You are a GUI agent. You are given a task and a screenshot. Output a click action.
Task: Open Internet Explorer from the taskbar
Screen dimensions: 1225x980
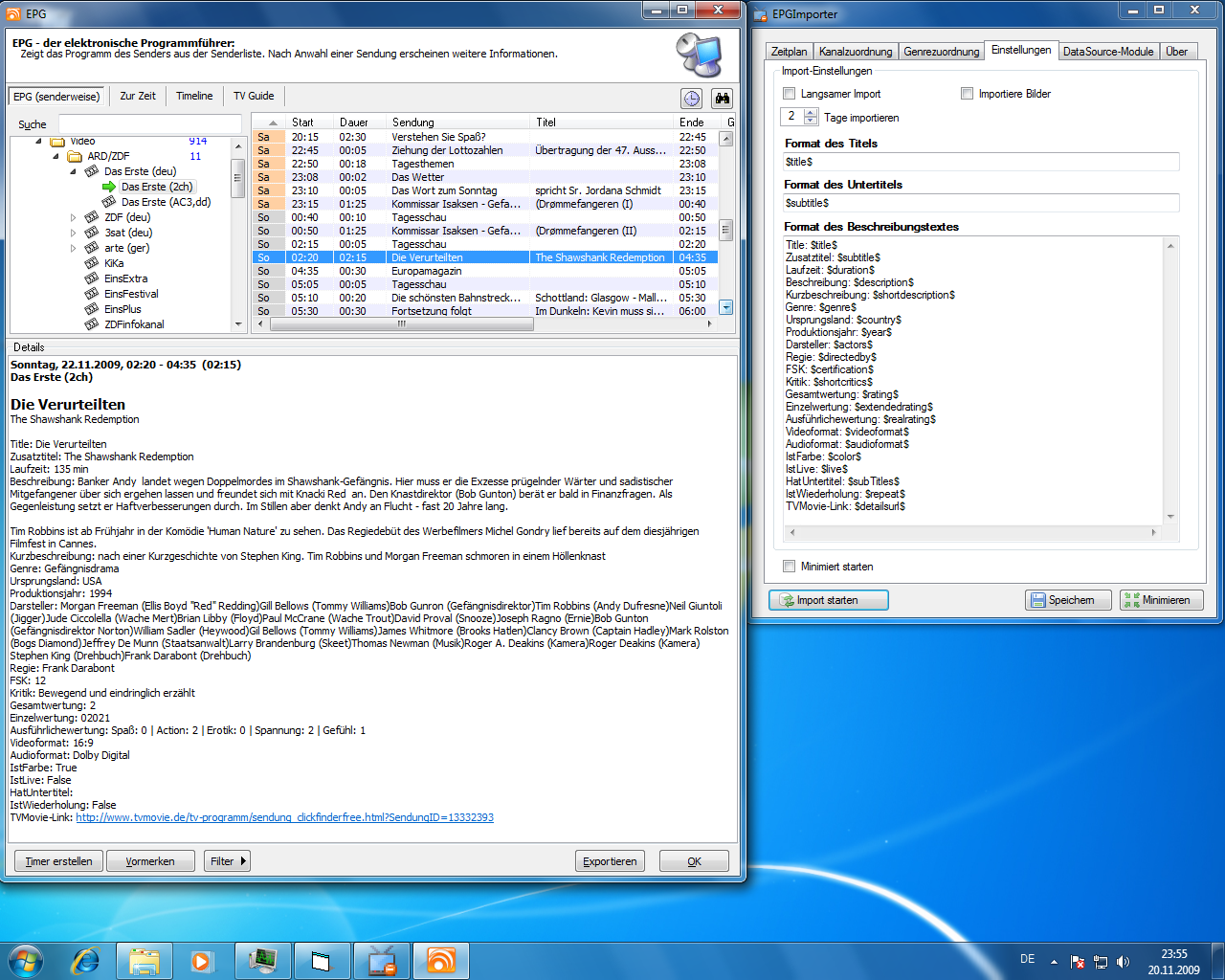click(85, 960)
